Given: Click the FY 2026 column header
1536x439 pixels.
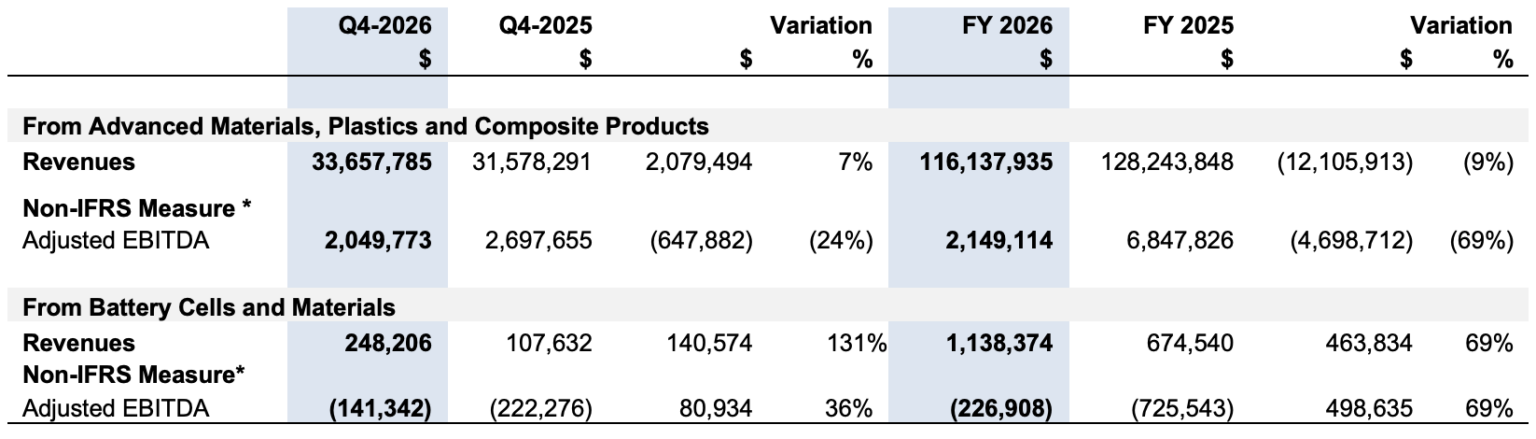Looking at the screenshot, I should (x=1007, y=25).
